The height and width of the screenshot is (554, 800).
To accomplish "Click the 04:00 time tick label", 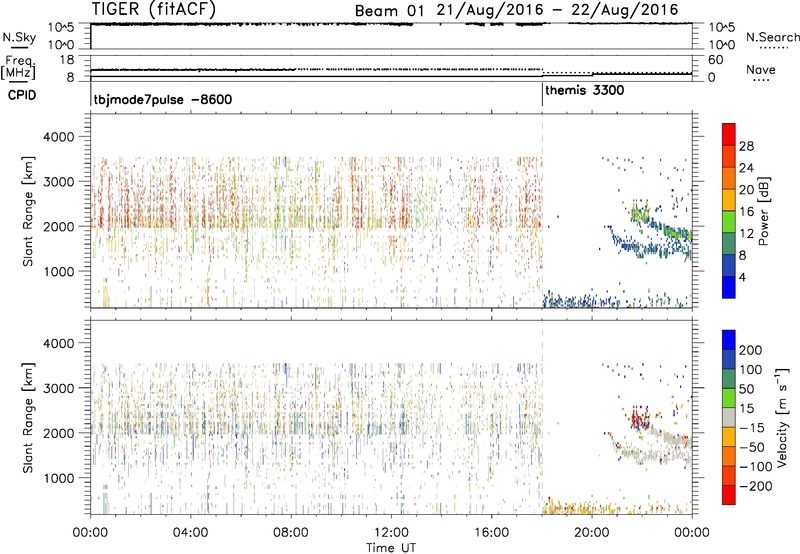I will tap(191, 533).
